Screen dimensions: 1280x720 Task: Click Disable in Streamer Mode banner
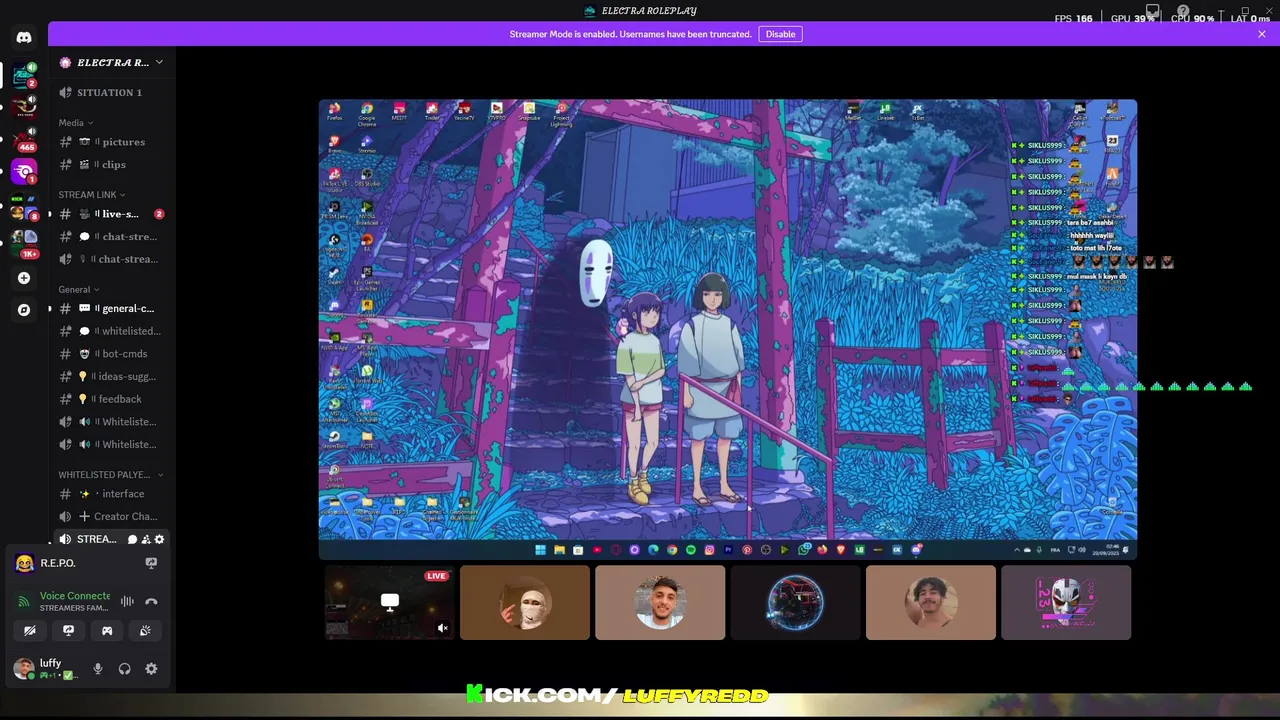pyautogui.click(x=780, y=34)
